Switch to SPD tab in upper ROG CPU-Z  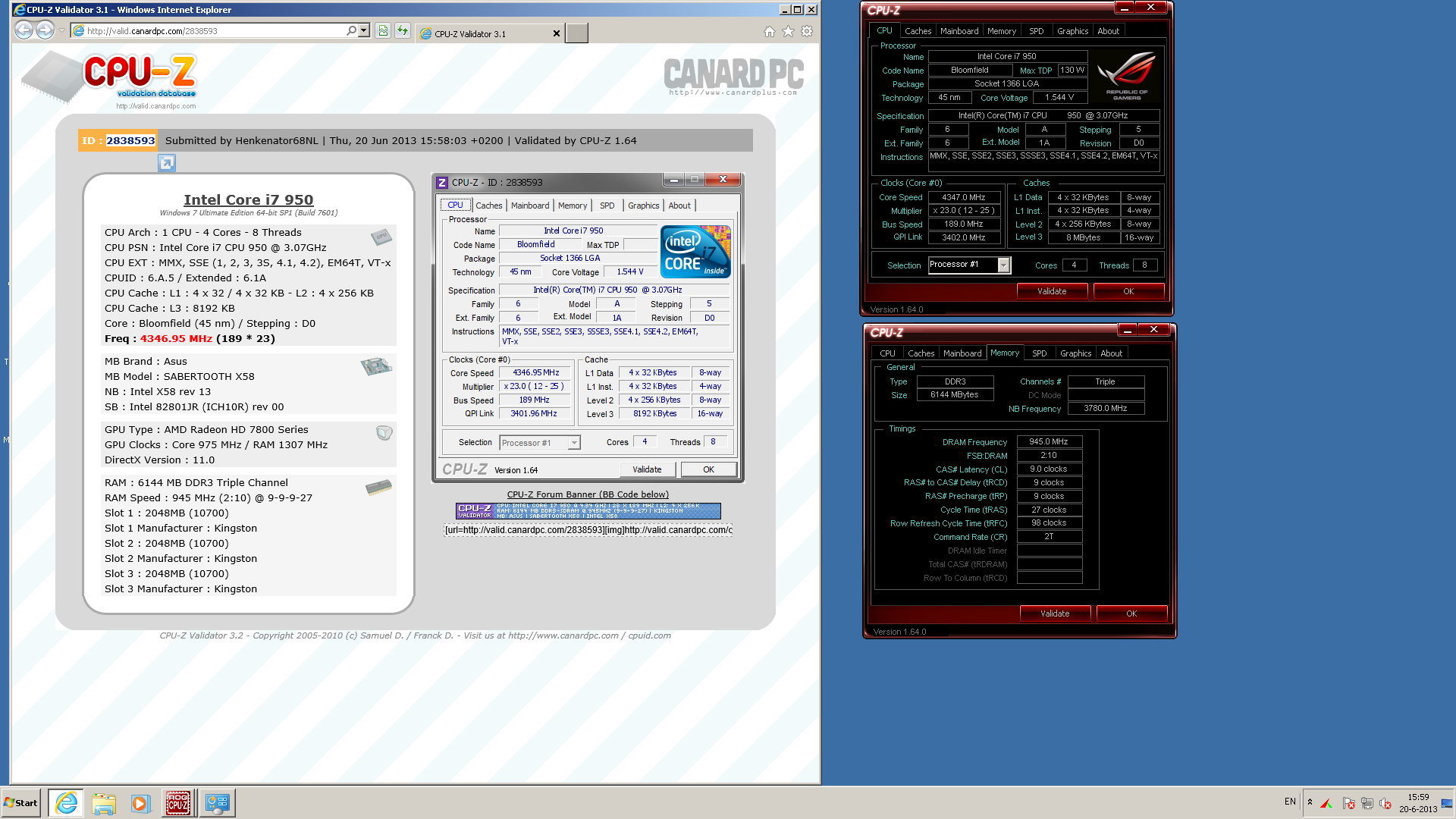point(1036,31)
